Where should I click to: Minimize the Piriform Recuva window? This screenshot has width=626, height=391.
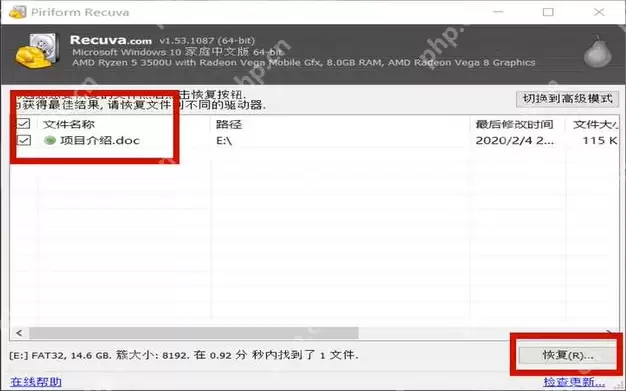pos(497,12)
